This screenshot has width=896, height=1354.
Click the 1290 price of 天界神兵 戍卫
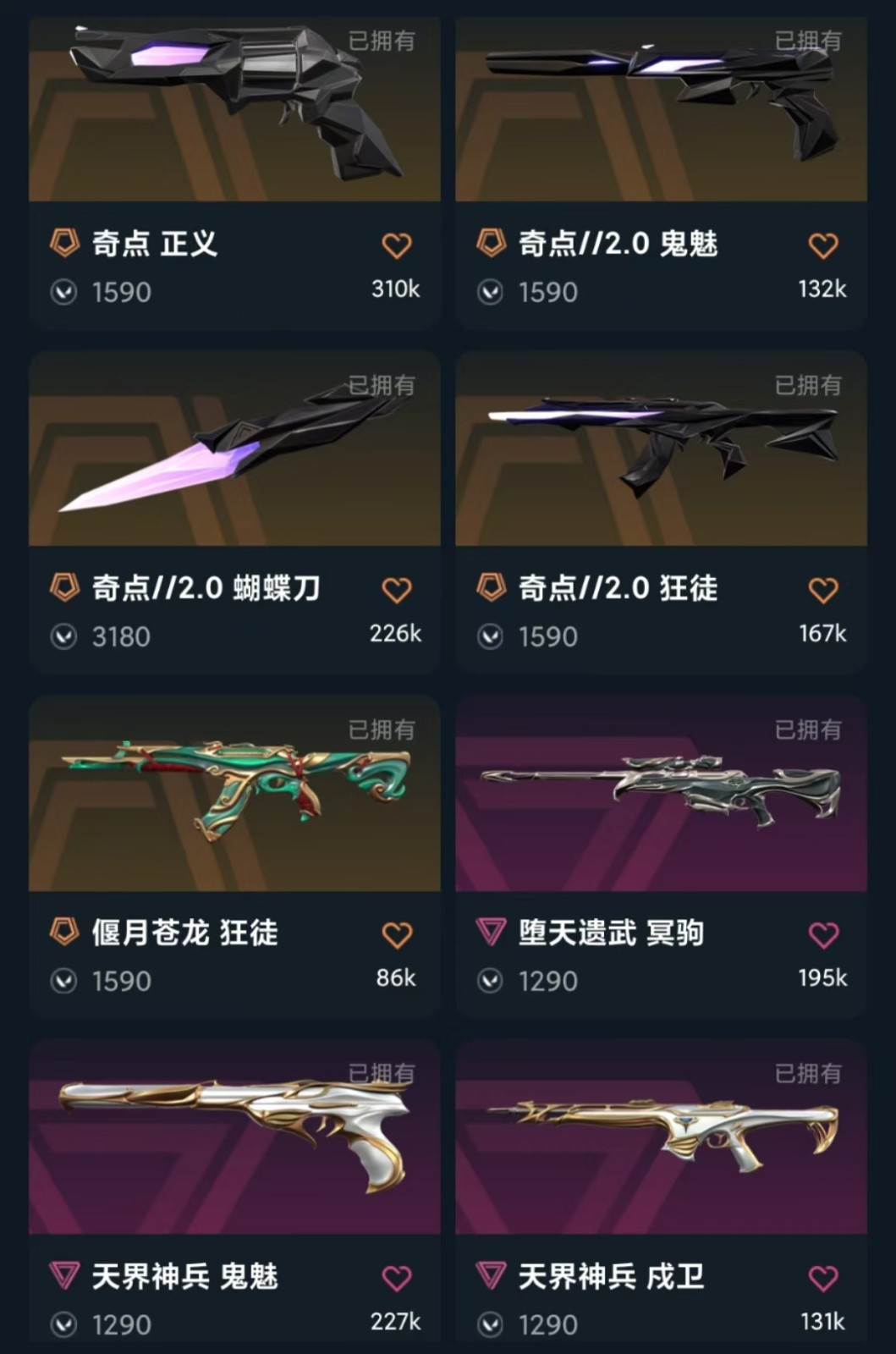point(547,1324)
